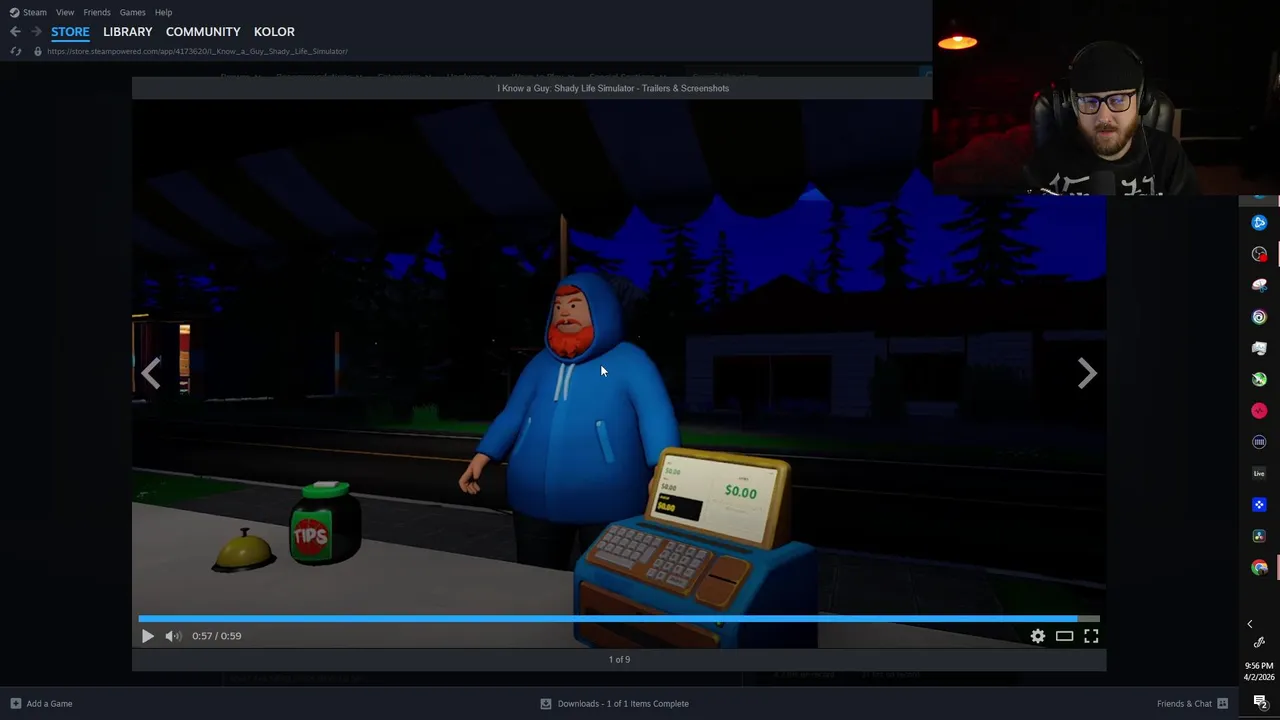1280x720 pixels.
Task: Open the blue circular taskbar icon below the webcam
Action: click(1259, 223)
